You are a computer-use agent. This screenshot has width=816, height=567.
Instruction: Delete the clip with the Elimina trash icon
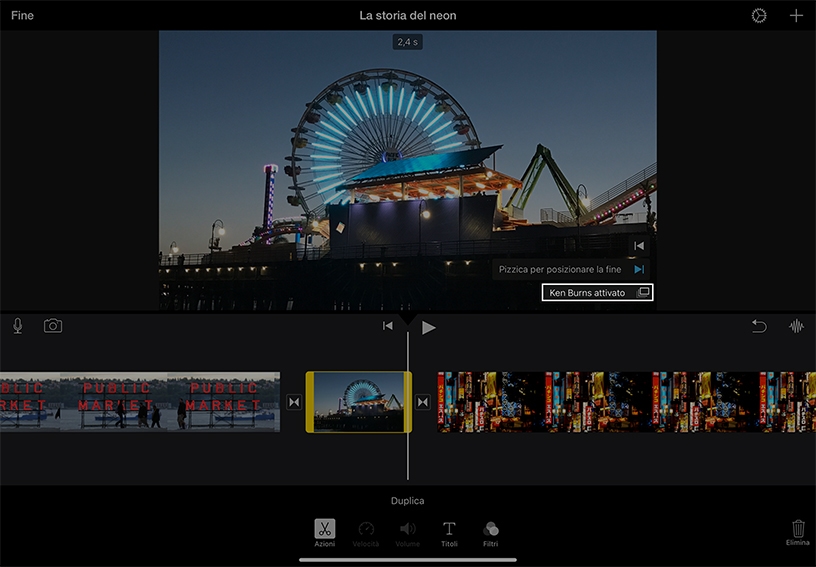point(798,533)
